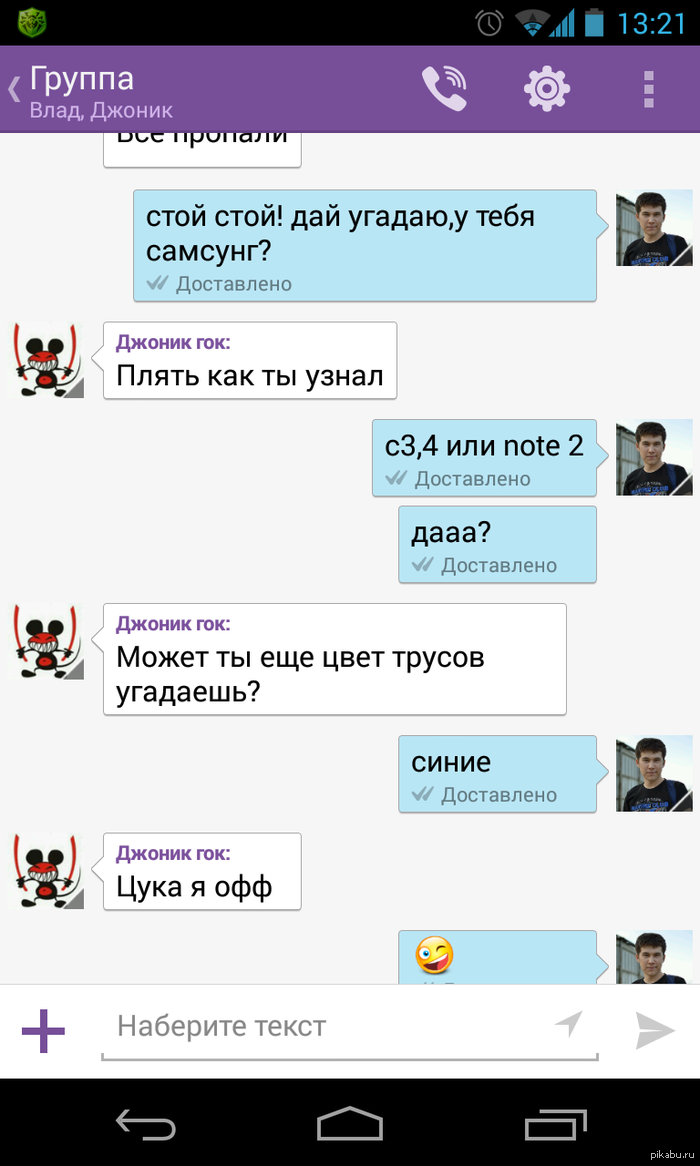Focus the 'Наберите текст' message field
Image resolution: width=700 pixels, height=1166 pixels.
(x=350, y=1029)
